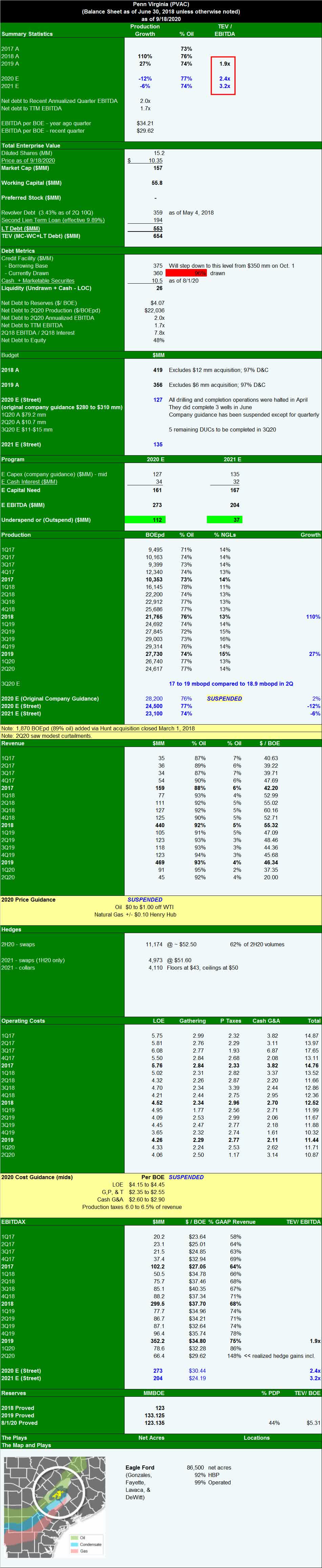Select the Operating Costs header
This screenshot has width=322, height=1568.
pyautogui.click(x=23, y=1021)
